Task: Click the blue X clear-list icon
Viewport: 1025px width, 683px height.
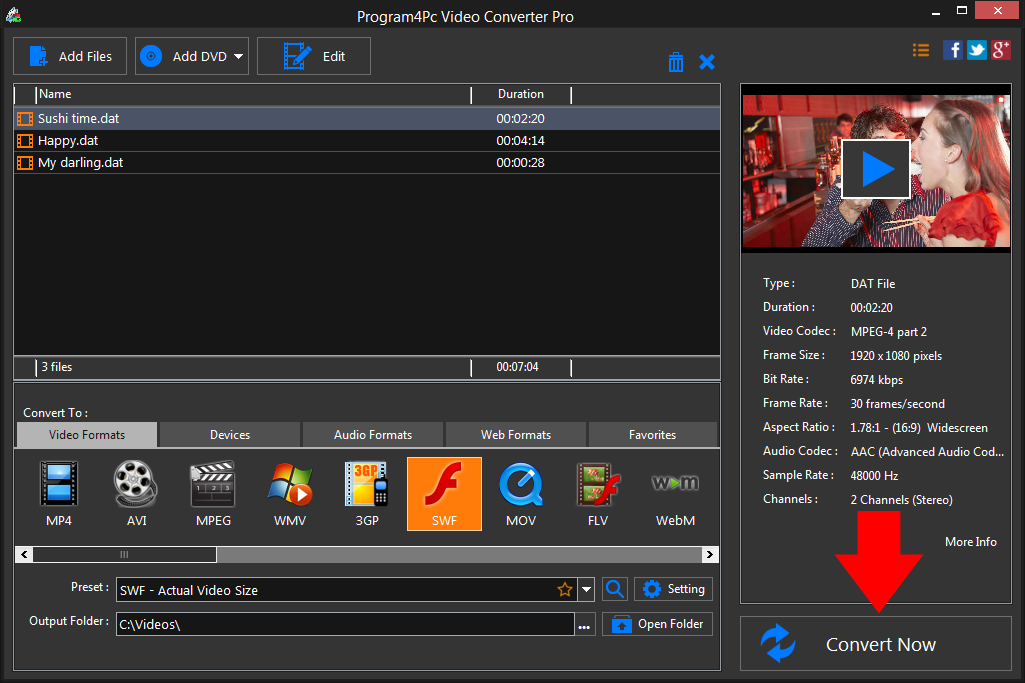Action: [x=707, y=62]
